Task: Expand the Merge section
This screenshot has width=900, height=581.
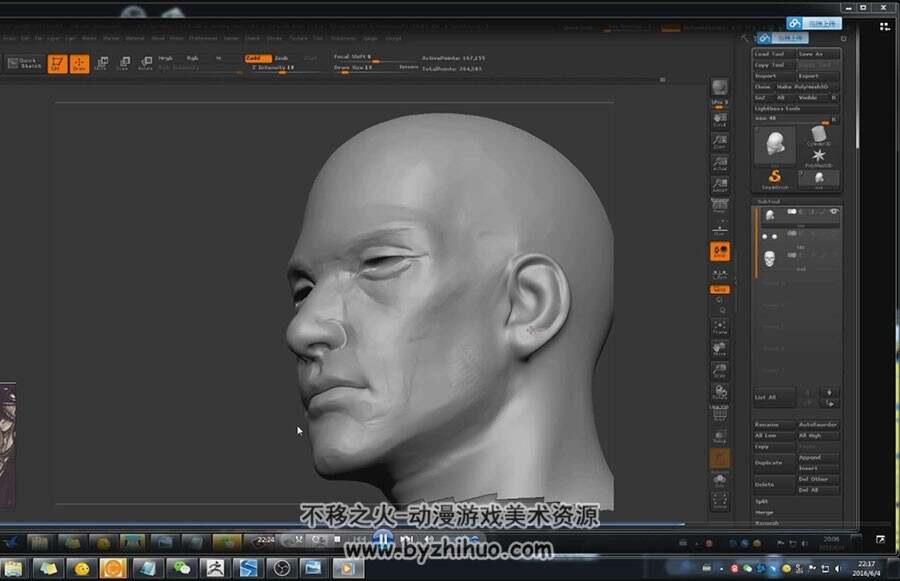Action: click(764, 513)
